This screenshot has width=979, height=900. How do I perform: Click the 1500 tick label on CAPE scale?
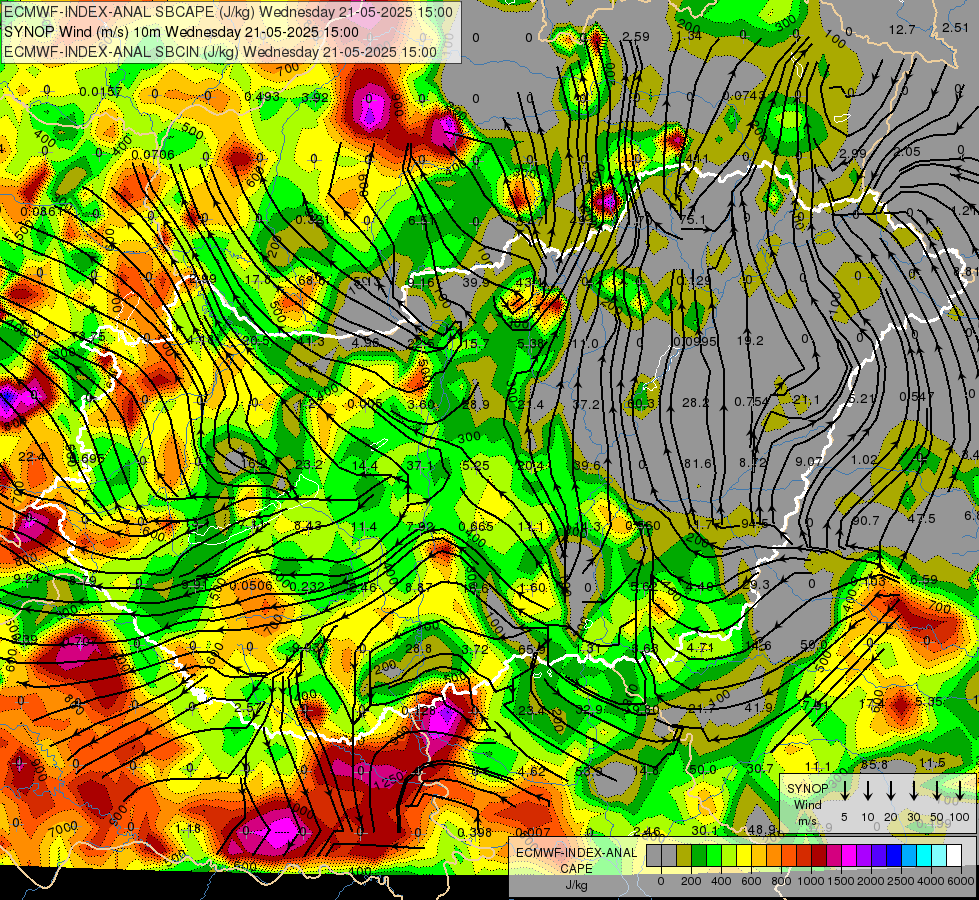[840, 881]
